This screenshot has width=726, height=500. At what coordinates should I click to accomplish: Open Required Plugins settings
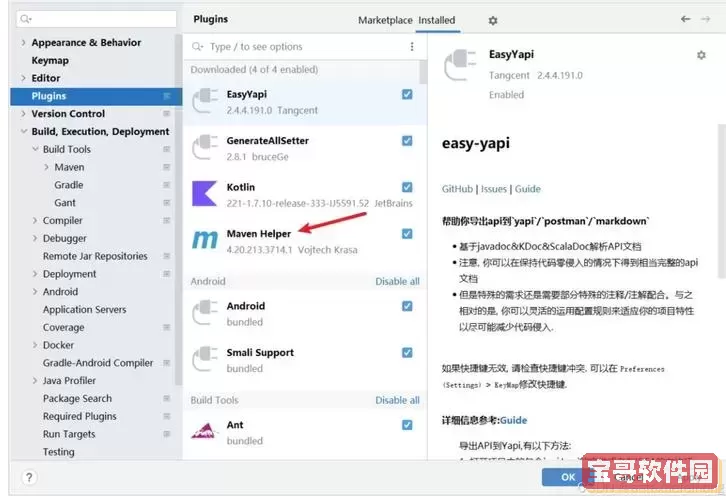tap(80, 416)
